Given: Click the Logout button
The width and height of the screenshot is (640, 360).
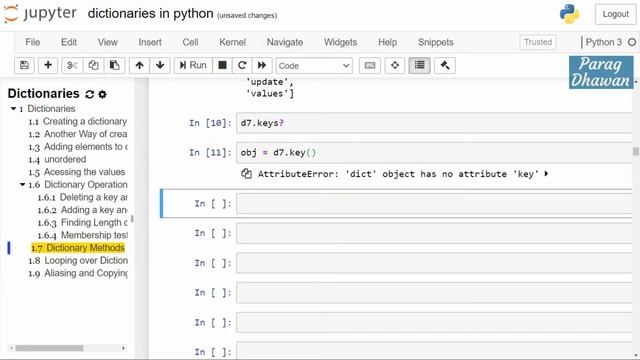Looking at the screenshot, I should [616, 14].
